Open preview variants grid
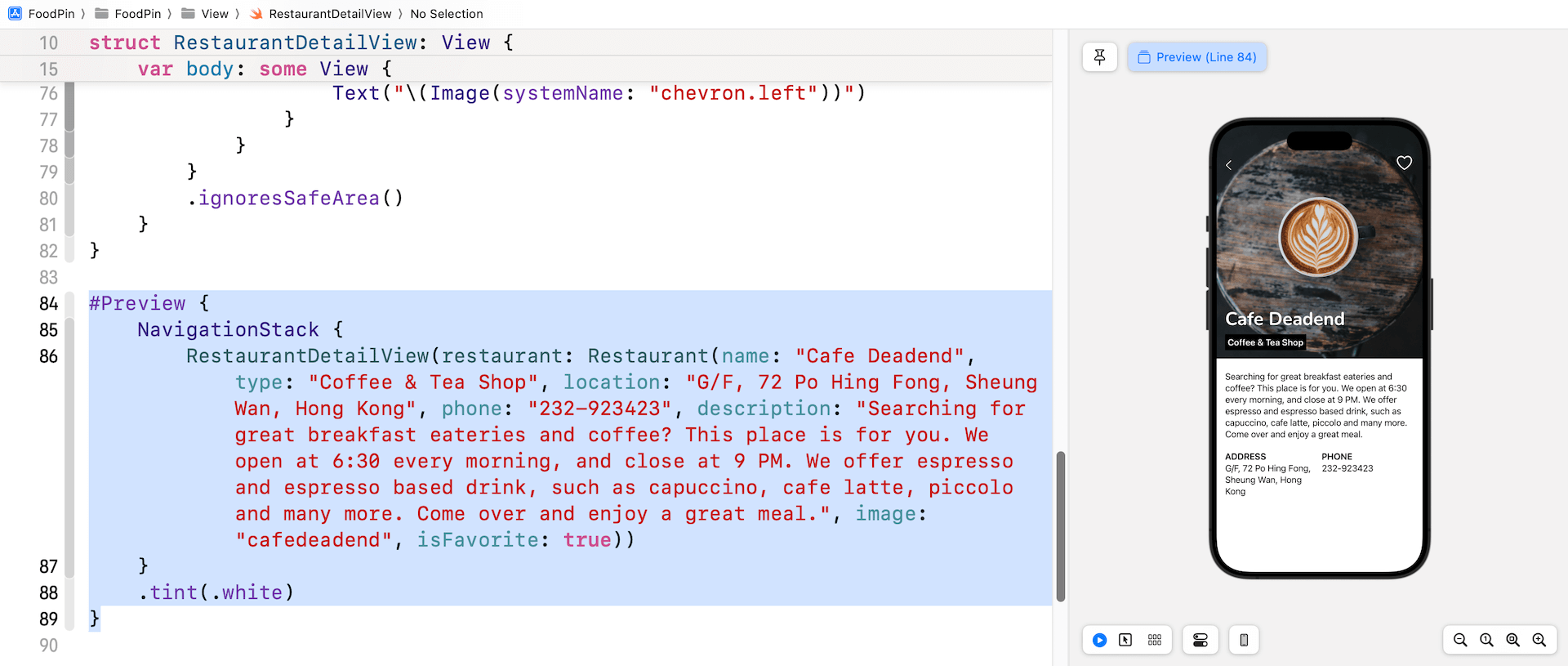 pyautogui.click(x=1154, y=640)
